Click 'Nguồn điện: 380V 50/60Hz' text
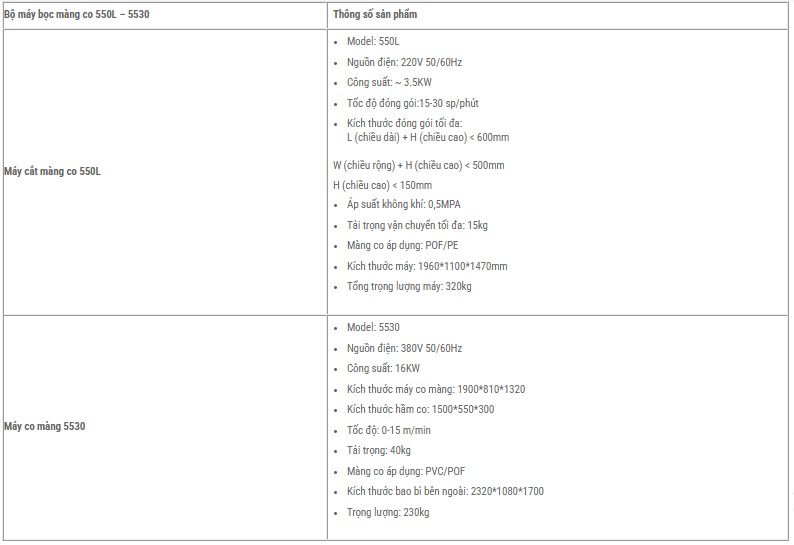This screenshot has width=794, height=545. click(404, 348)
